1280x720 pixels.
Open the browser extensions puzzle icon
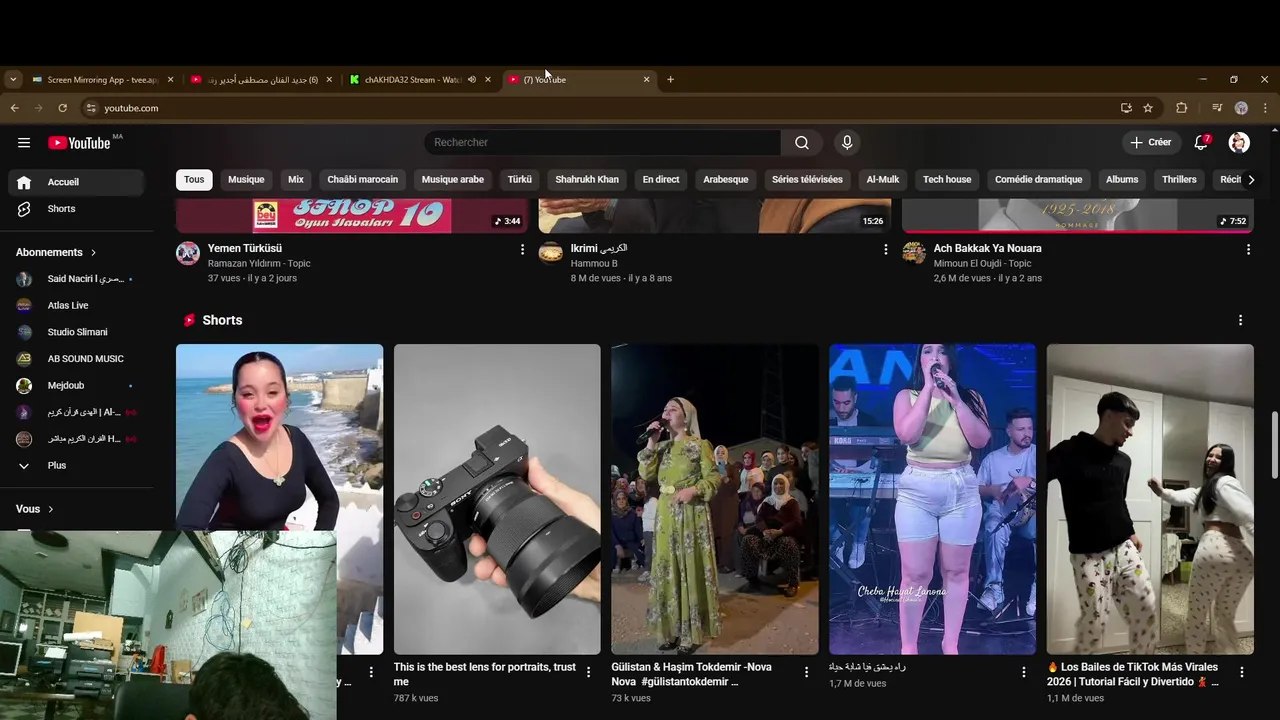pos(1181,108)
